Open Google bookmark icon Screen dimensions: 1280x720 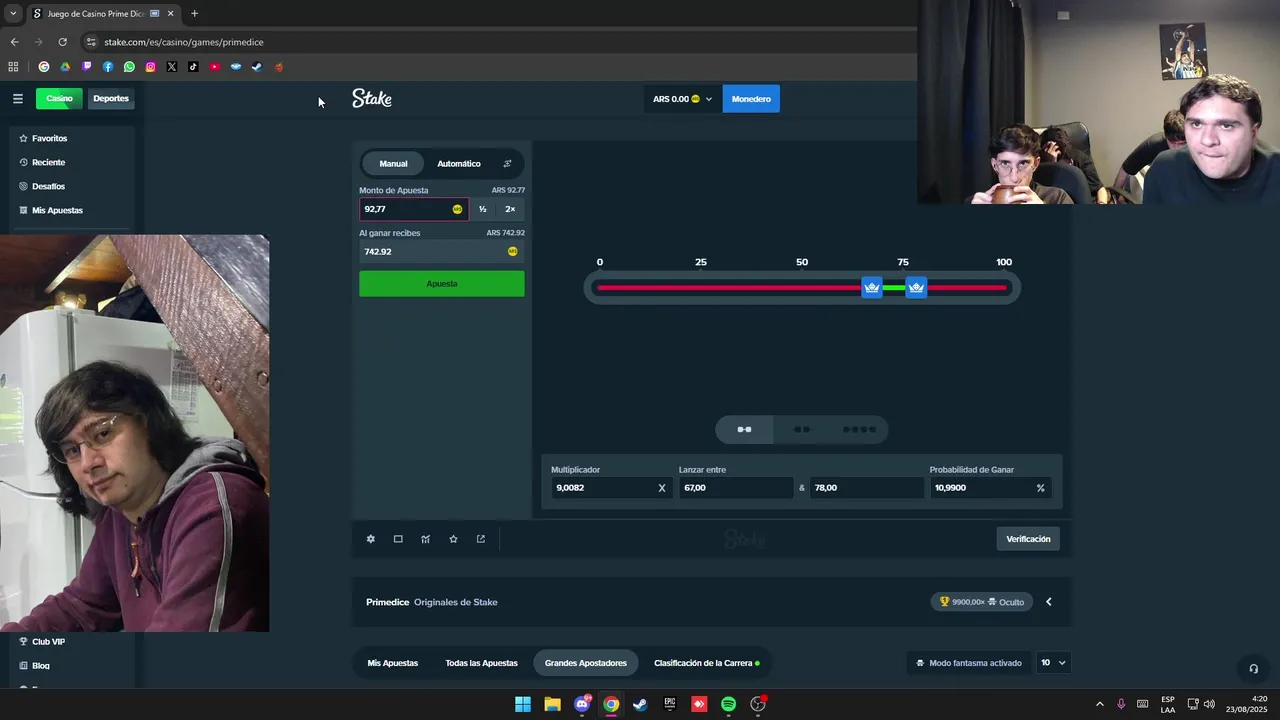pos(44,67)
